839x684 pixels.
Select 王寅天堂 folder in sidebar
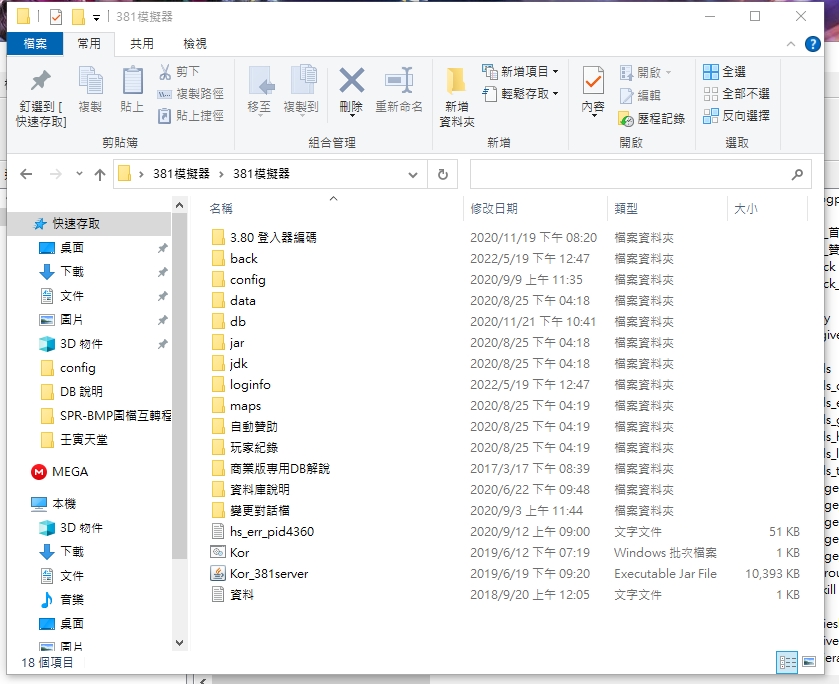tap(74, 440)
